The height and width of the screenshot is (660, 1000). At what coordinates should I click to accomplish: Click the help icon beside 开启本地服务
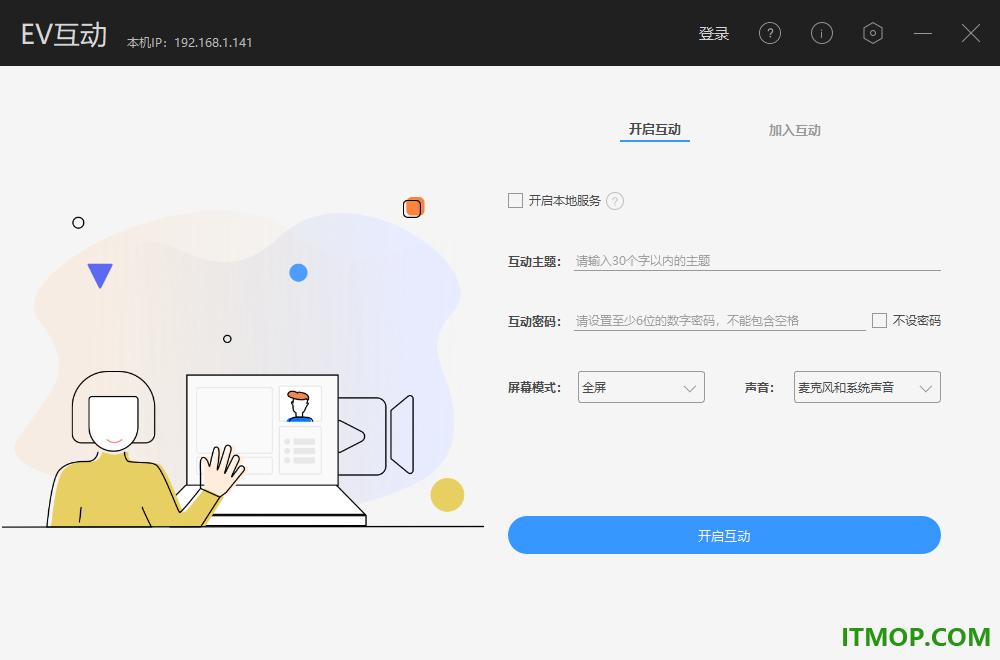615,202
